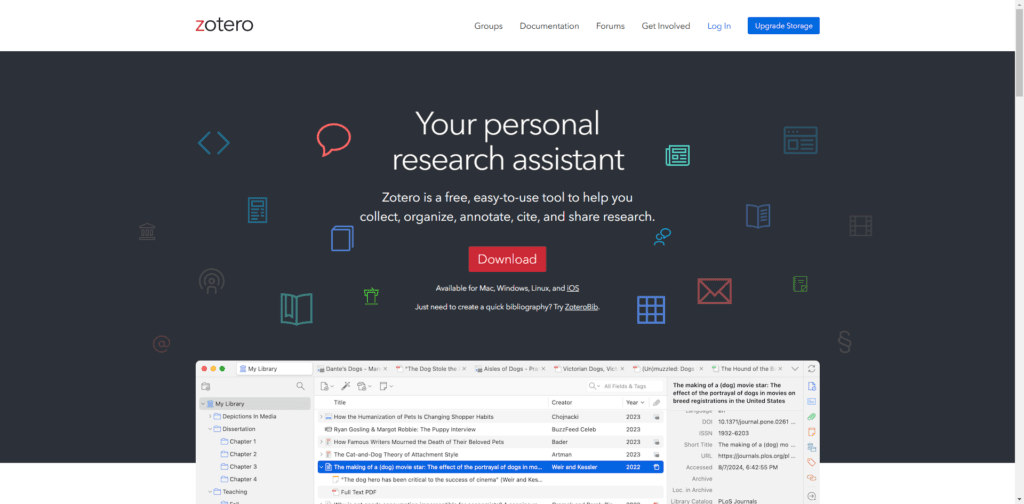Viewport: 1024px width, 504px height.
Task: Click the DOI value 10.1371/journal.pone.0261
Action: tap(756, 422)
